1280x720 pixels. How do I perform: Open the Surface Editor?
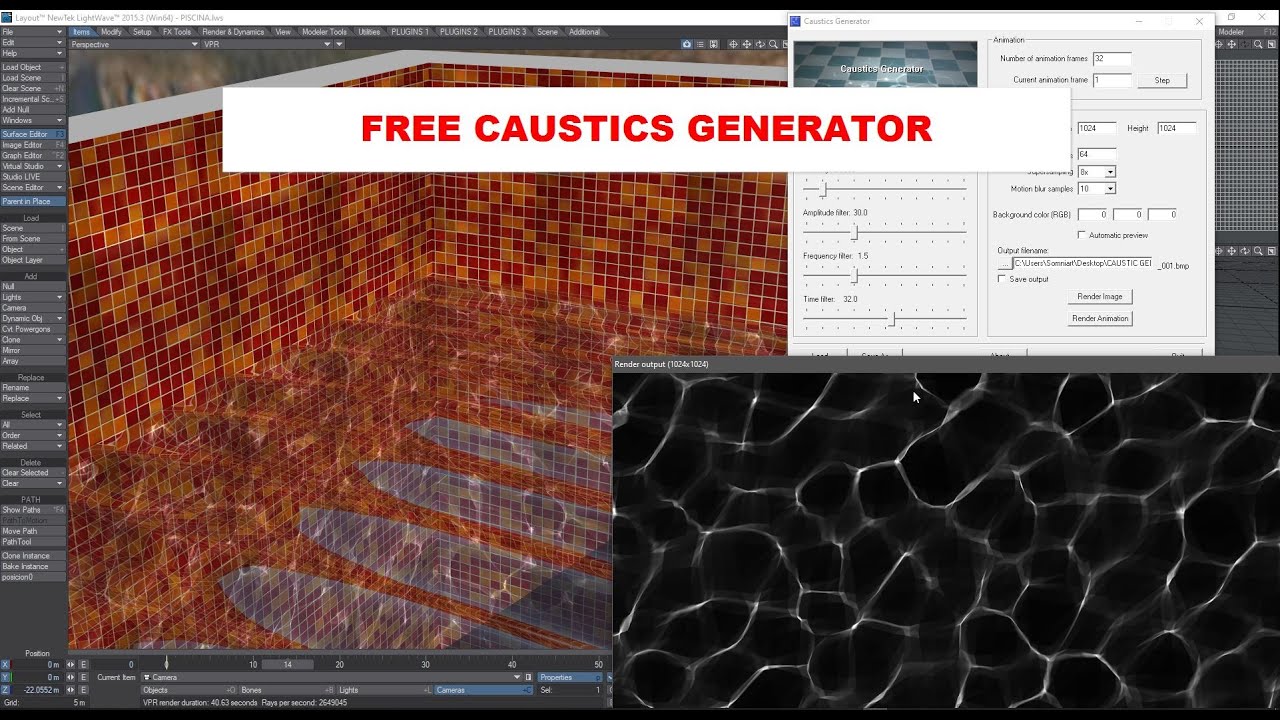click(33, 134)
